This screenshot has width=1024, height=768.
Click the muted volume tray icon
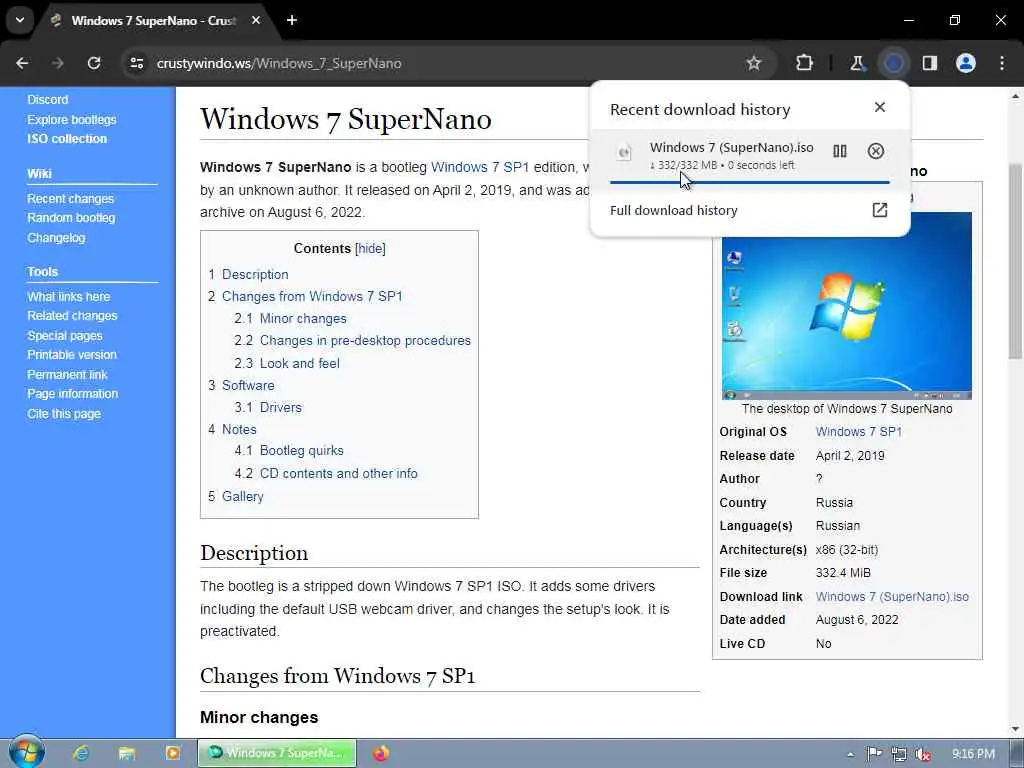tap(923, 754)
